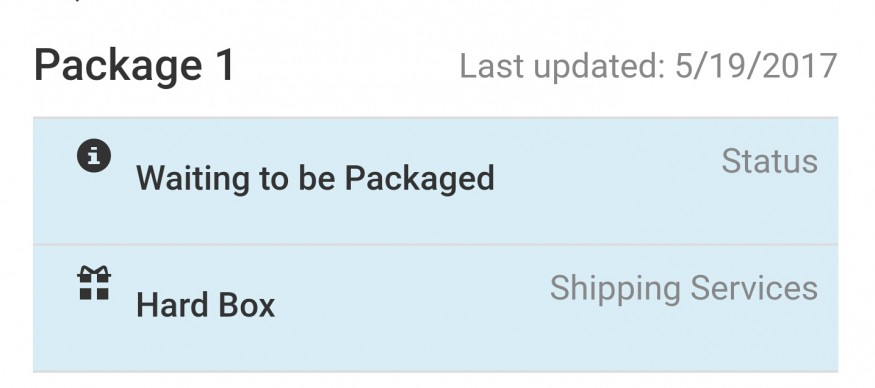Click the 5/19/2017 date

tap(756, 66)
